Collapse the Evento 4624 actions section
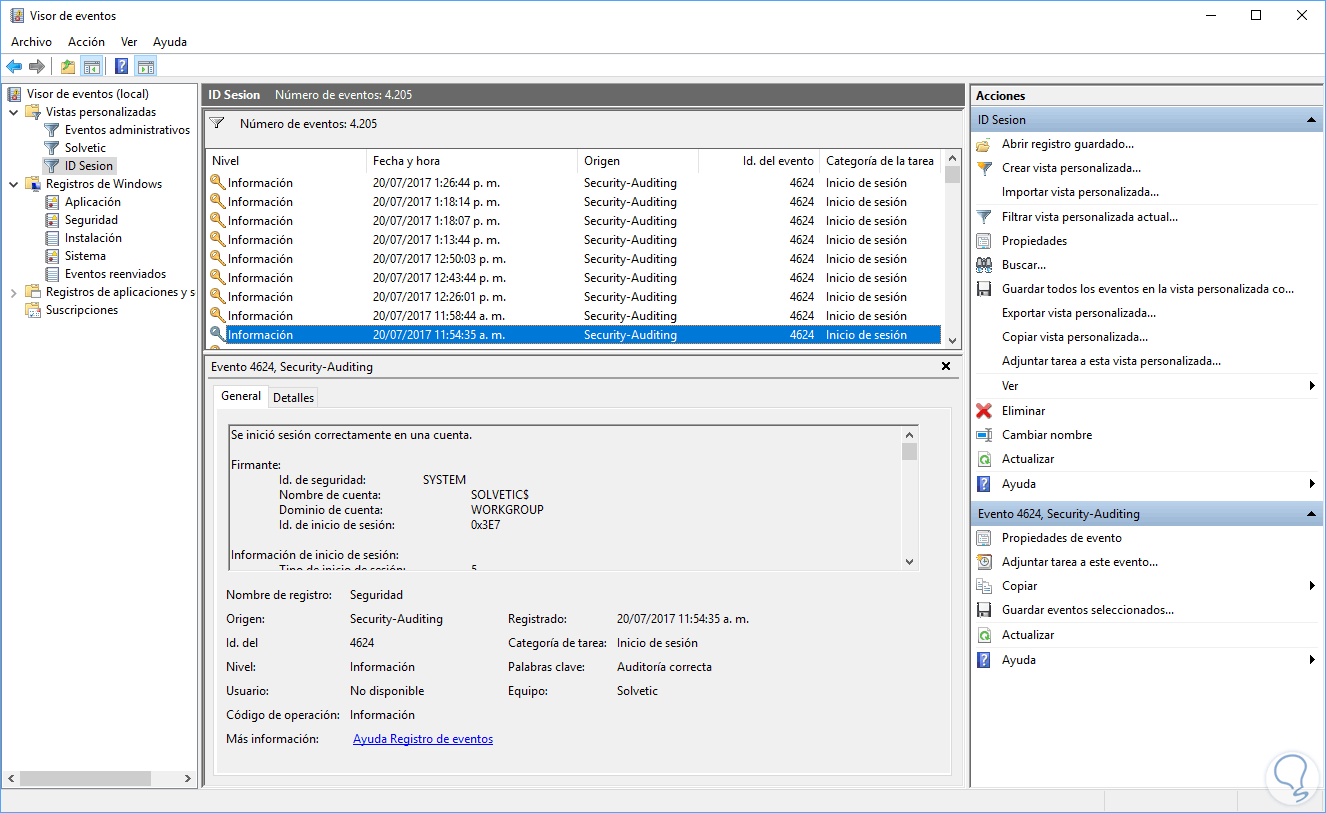This screenshot has height=813, width=1326. [x=1311, y=514]
